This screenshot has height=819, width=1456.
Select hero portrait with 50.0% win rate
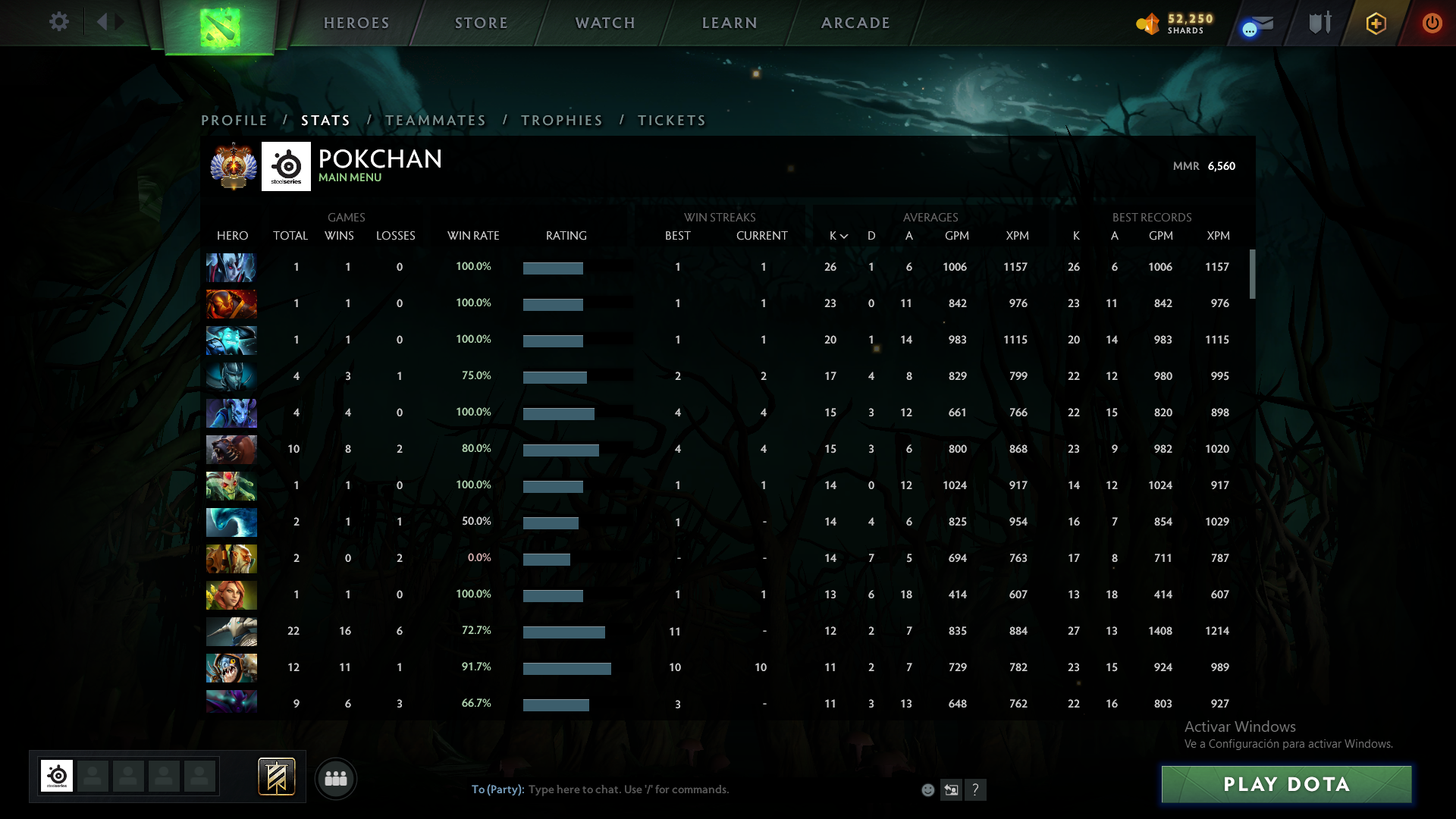[x=231, y=522]
